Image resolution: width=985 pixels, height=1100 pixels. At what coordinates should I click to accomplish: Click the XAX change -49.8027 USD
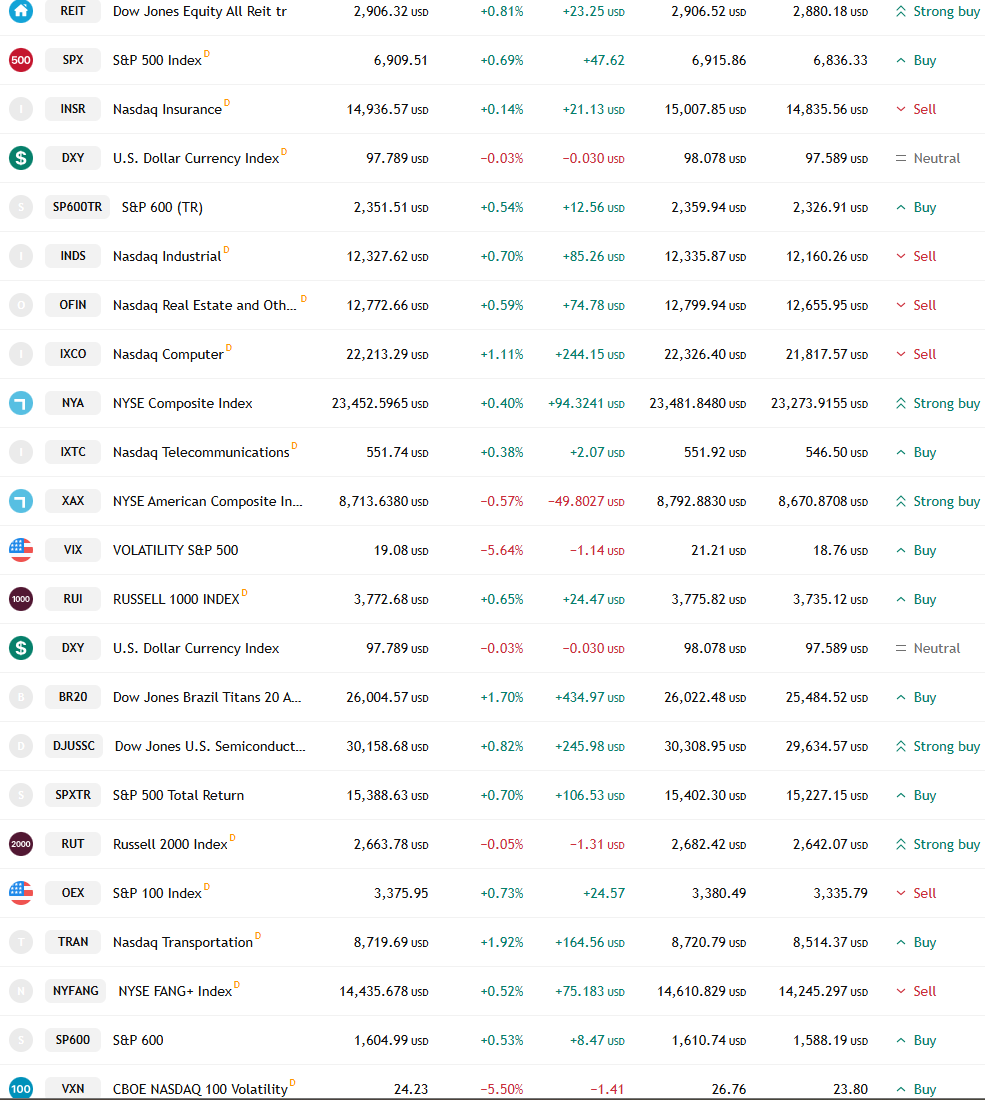tap(586, 501)
